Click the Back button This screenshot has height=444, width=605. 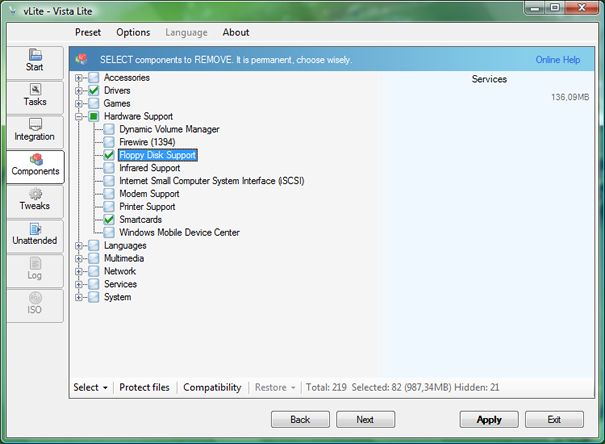[x=300, y=419]
